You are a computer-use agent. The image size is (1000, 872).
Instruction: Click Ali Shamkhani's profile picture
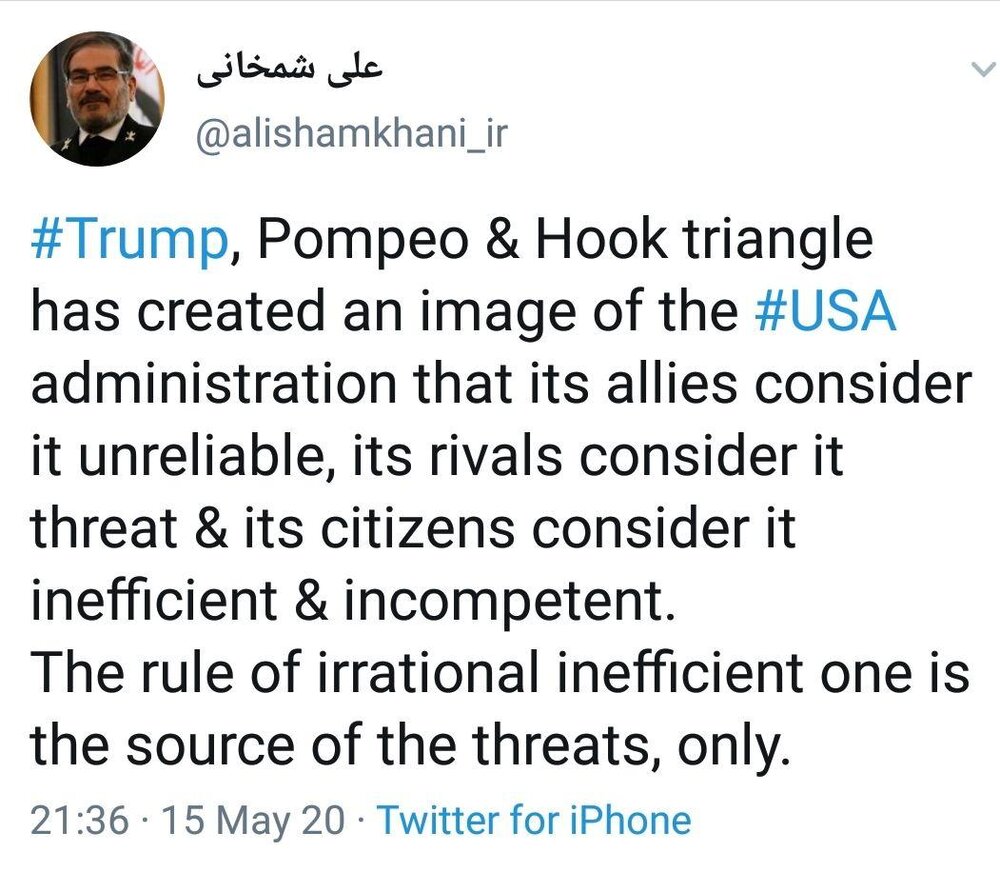[97, 104]
